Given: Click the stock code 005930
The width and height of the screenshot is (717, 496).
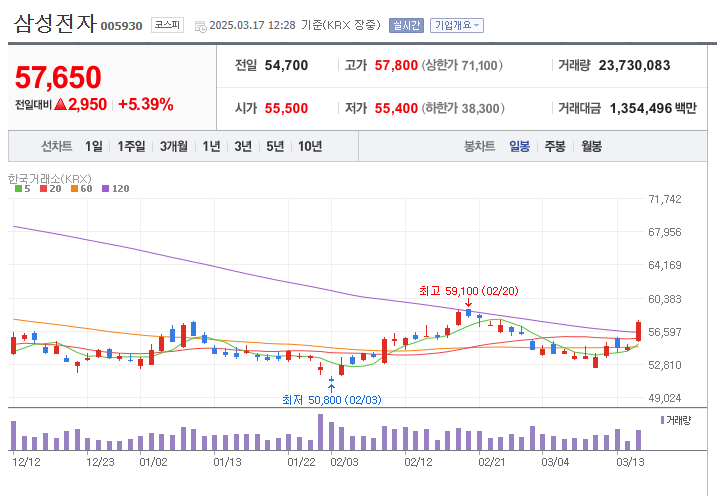Looking at the screenshot, I should (x=122, y=26).
